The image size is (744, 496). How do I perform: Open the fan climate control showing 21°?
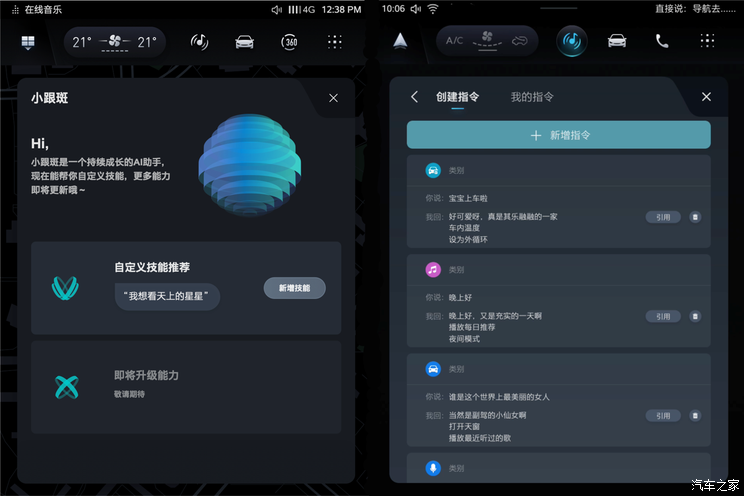114,42
